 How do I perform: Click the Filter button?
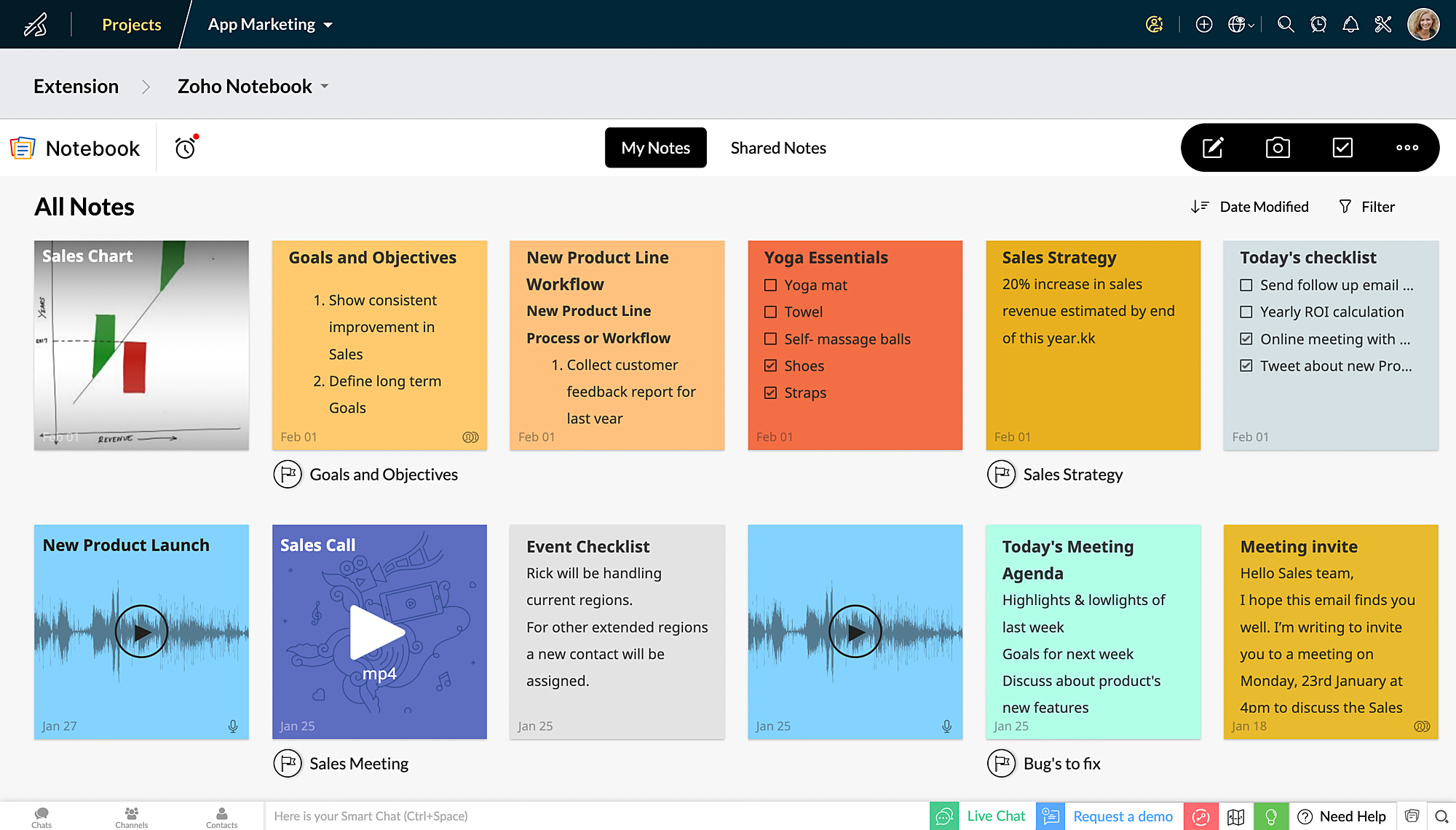(1367, 207)
